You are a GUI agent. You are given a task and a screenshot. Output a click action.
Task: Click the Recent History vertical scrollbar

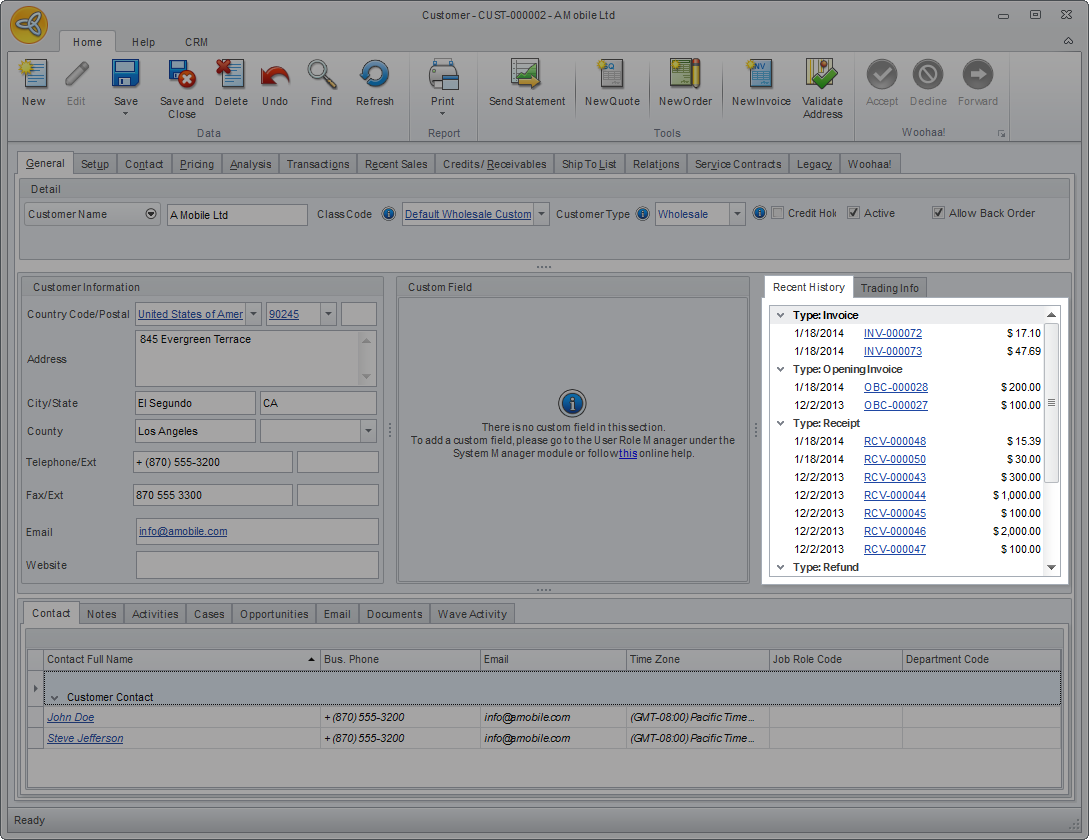pyautogui.click(x=1051, y=402)
